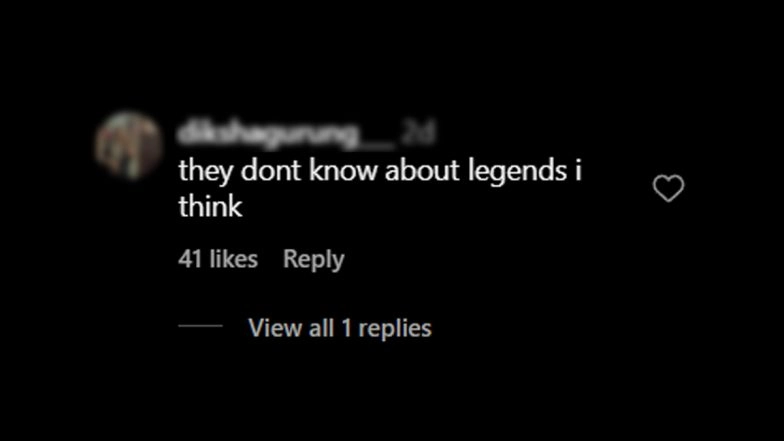The image size is (784, 441).
Task: Expand View all 1 replies
Action: point(340,328)
